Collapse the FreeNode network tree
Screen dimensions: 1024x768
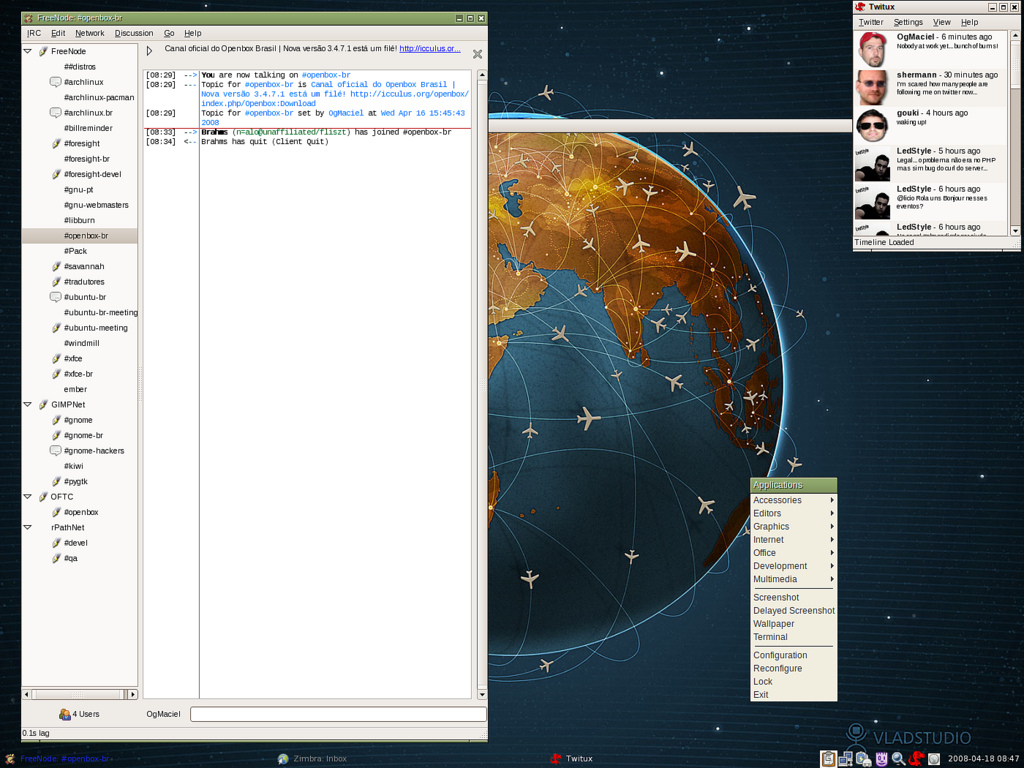tap(28, 51)
